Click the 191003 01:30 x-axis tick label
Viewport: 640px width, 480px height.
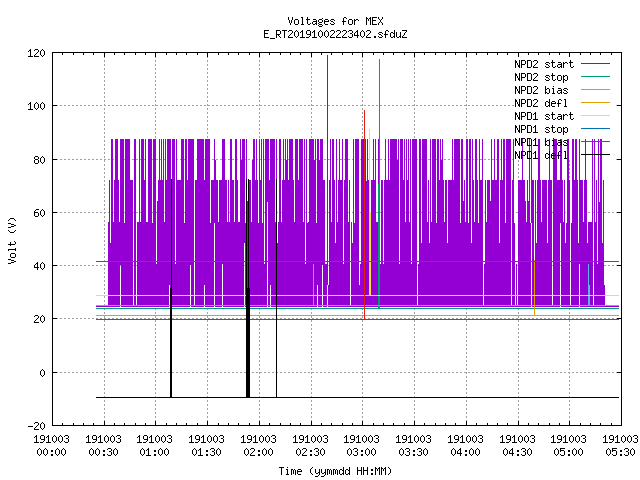[206, 446]
